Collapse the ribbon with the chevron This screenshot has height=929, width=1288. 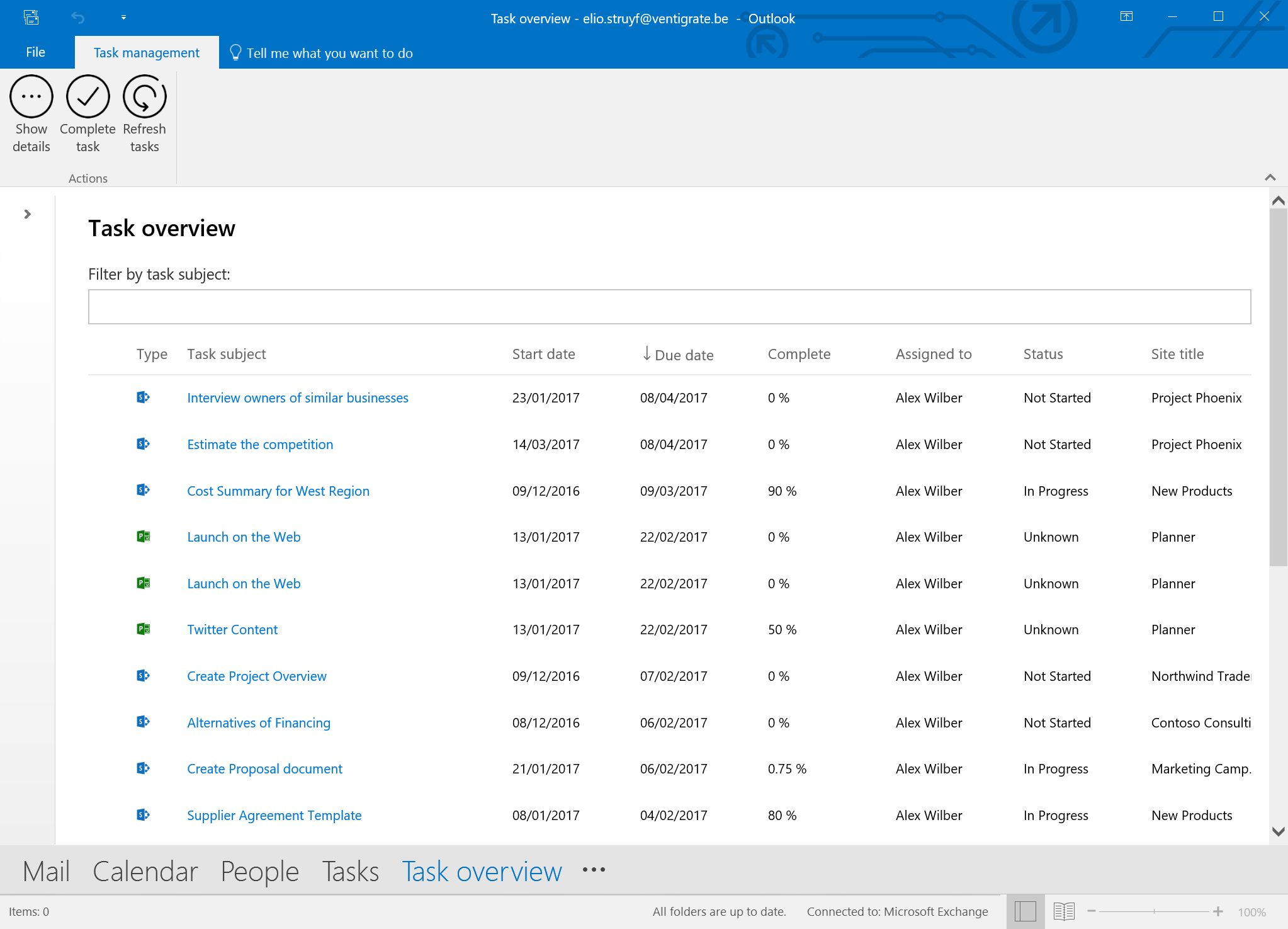pyautogui.click(x=1270, y=178)
